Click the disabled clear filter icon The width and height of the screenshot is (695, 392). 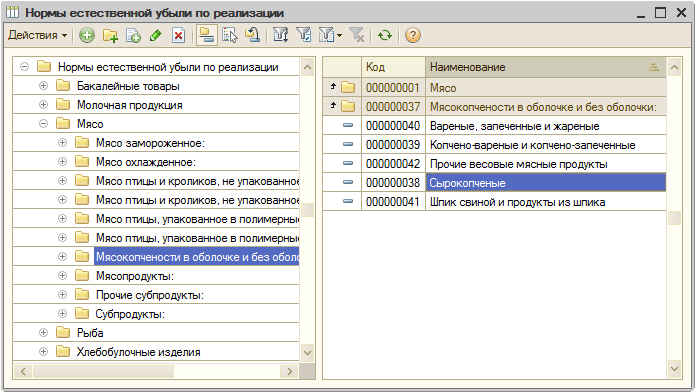[x=357, y=35]
